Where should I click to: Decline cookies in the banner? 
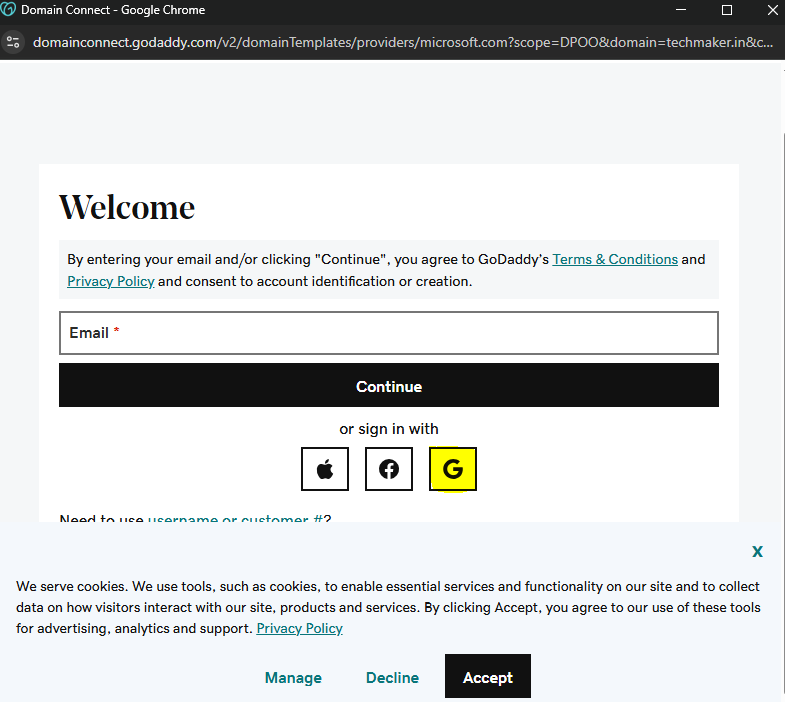point(392,677)
